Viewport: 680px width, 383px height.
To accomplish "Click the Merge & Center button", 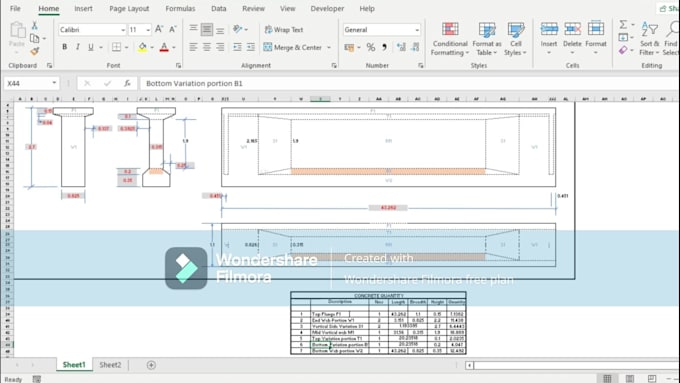I will pyautogui.click(x=293, y=47).
